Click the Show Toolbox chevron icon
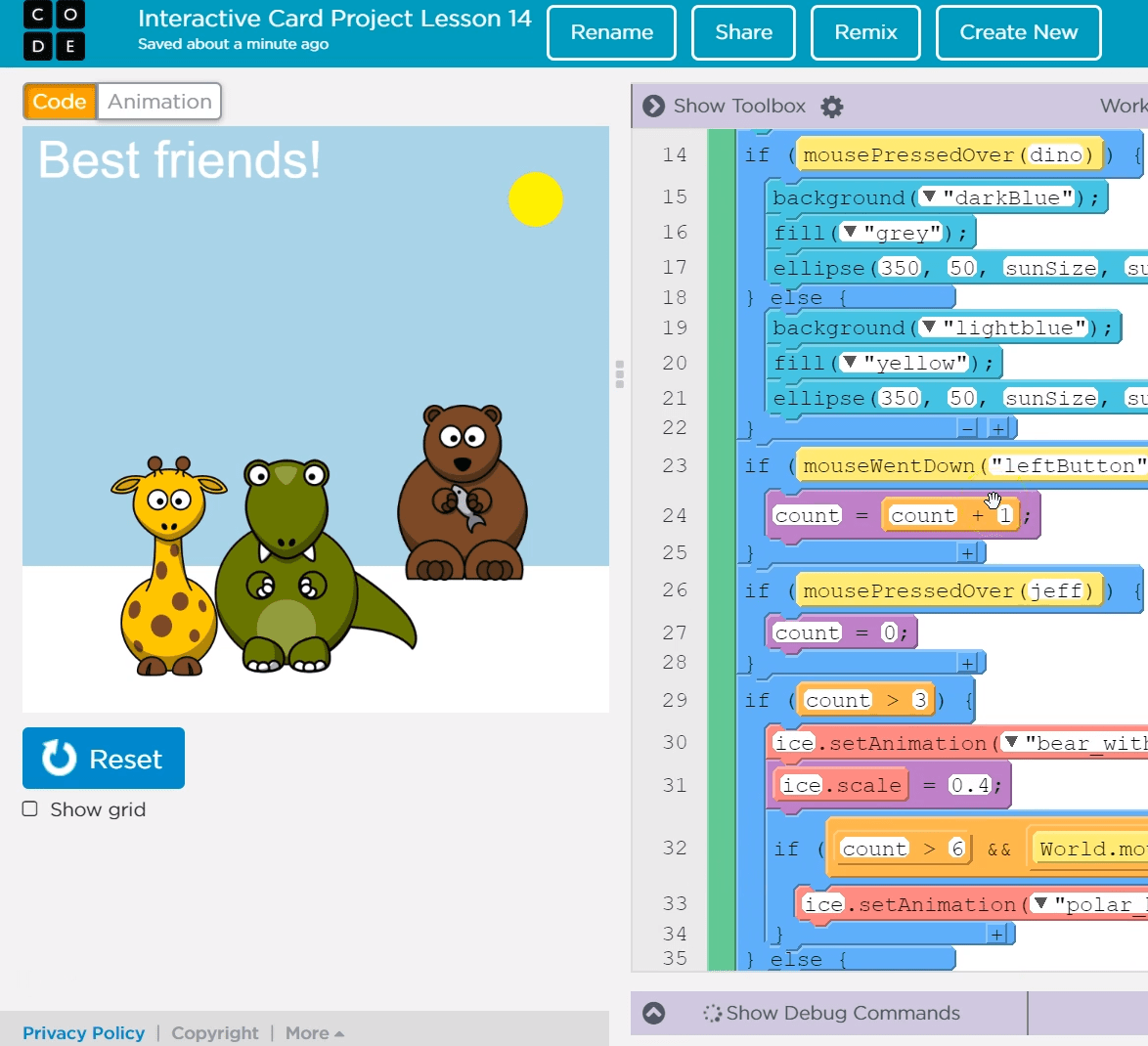The width and height of the screenshot is (1148, 1046). [652, 107]
